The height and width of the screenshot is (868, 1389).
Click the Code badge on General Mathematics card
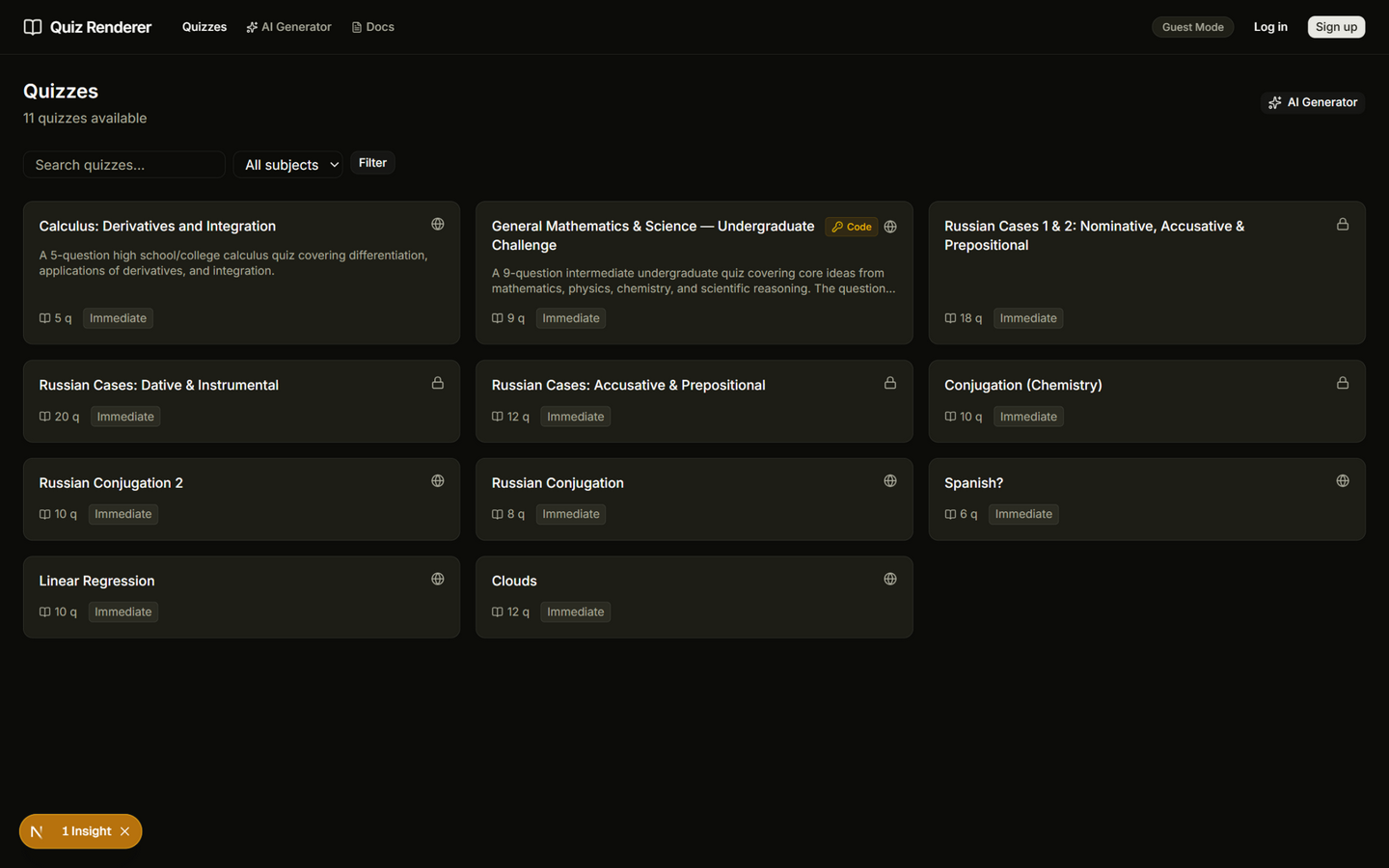[852, 227]
